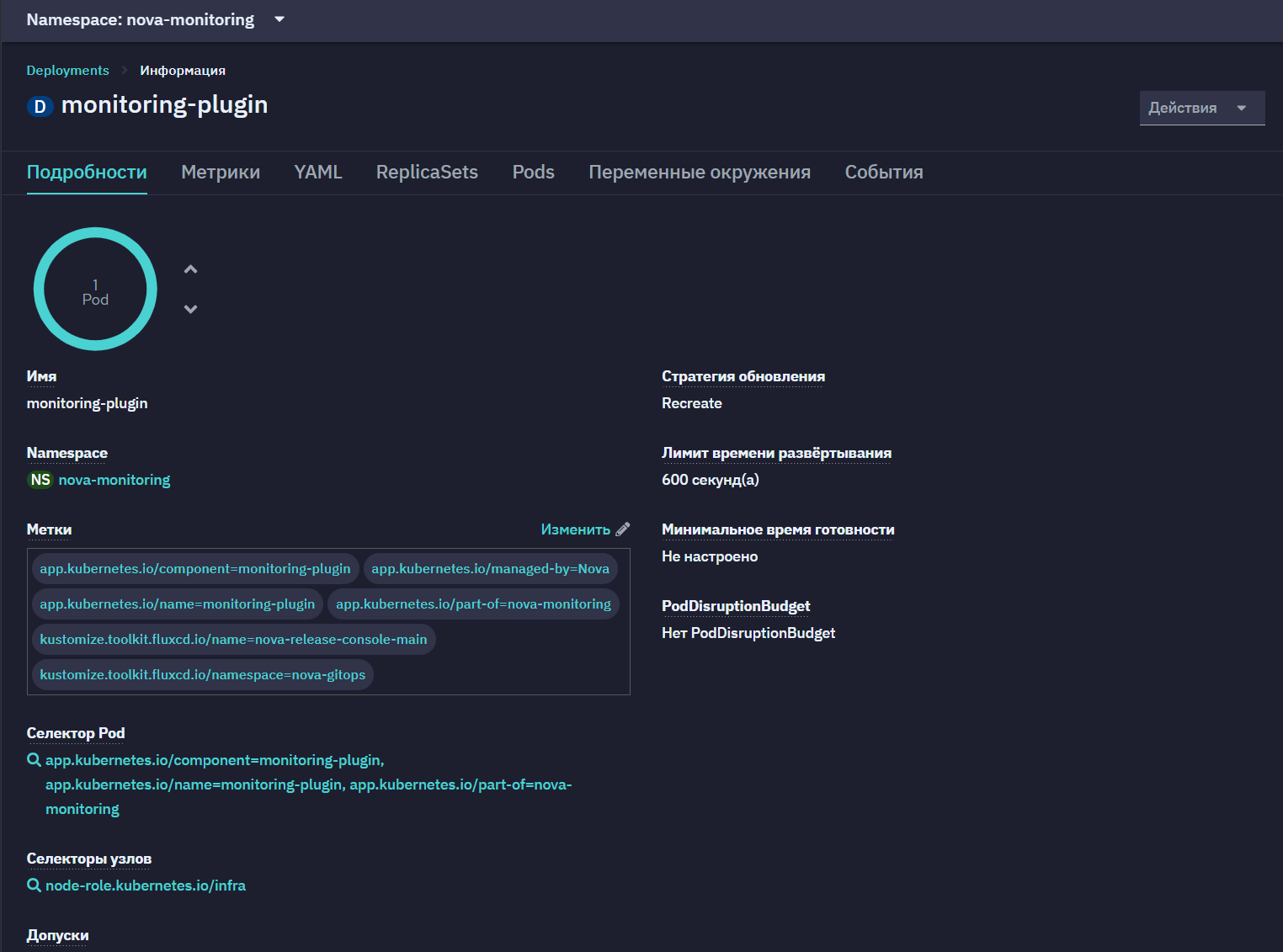Click the Минимальное время готовности label
The image size is (1283, 952).
click(778, 529)
